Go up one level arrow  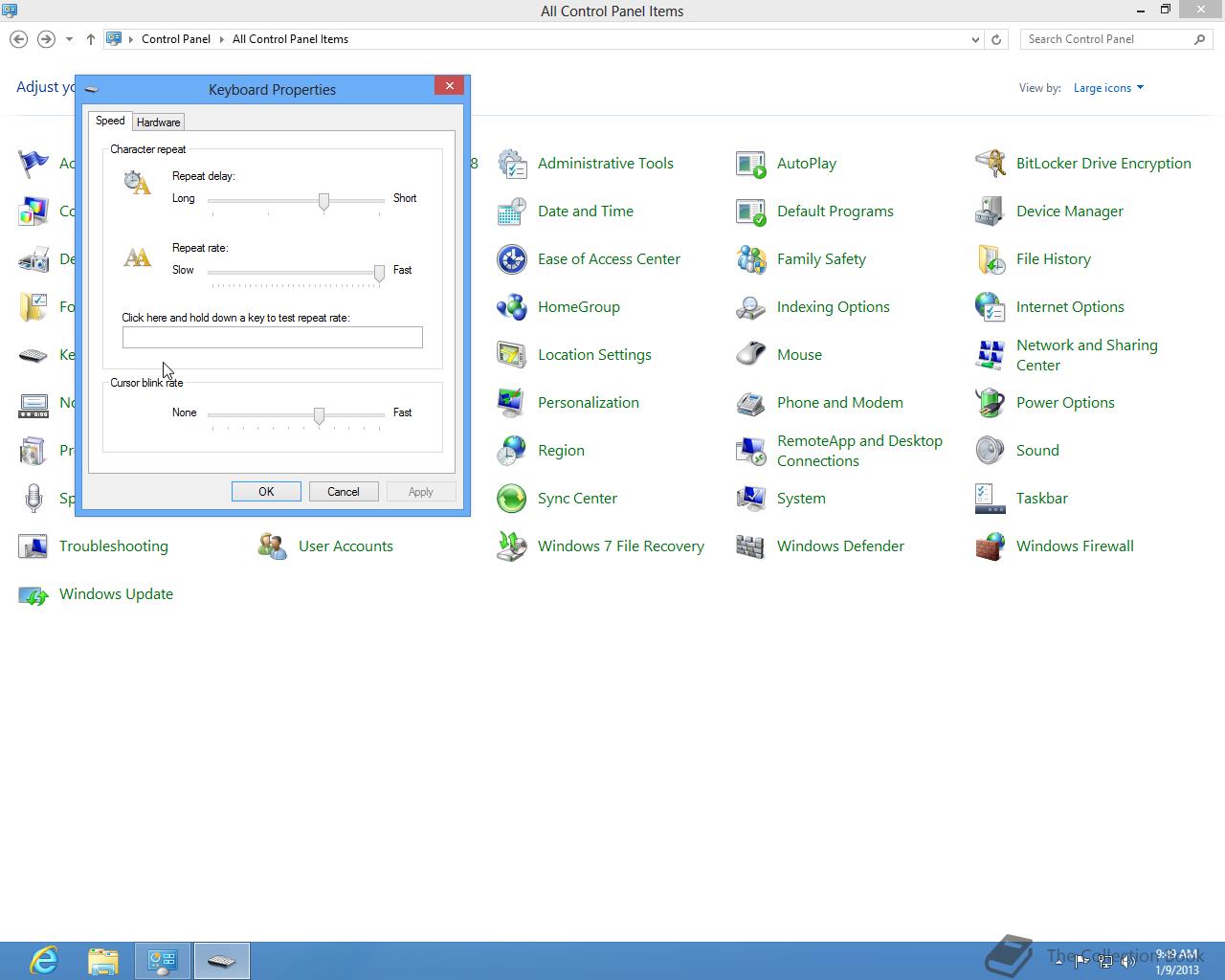(90, 39)
